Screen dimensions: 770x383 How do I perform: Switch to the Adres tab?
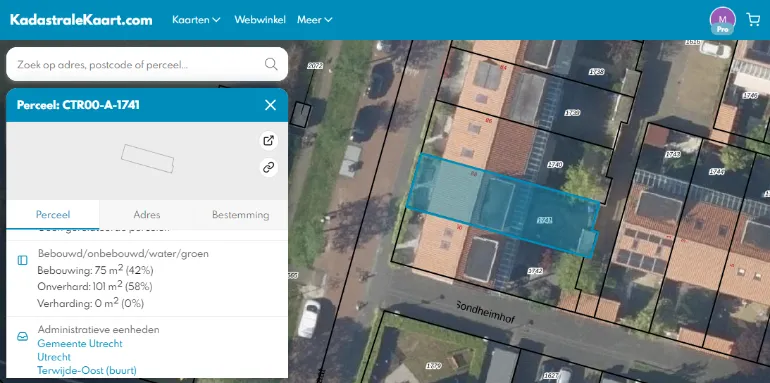(147, 215)
